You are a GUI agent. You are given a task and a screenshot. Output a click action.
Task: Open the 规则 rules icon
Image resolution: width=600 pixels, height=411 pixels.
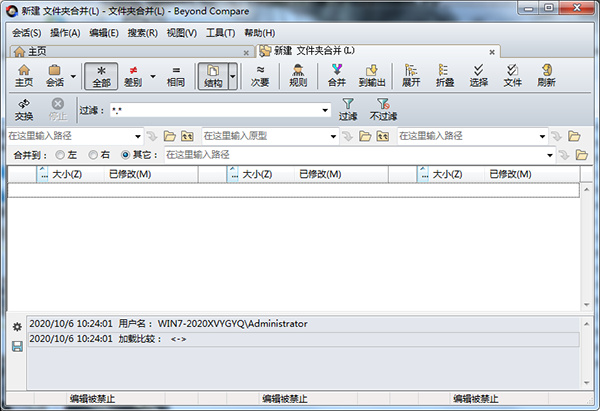298,76
